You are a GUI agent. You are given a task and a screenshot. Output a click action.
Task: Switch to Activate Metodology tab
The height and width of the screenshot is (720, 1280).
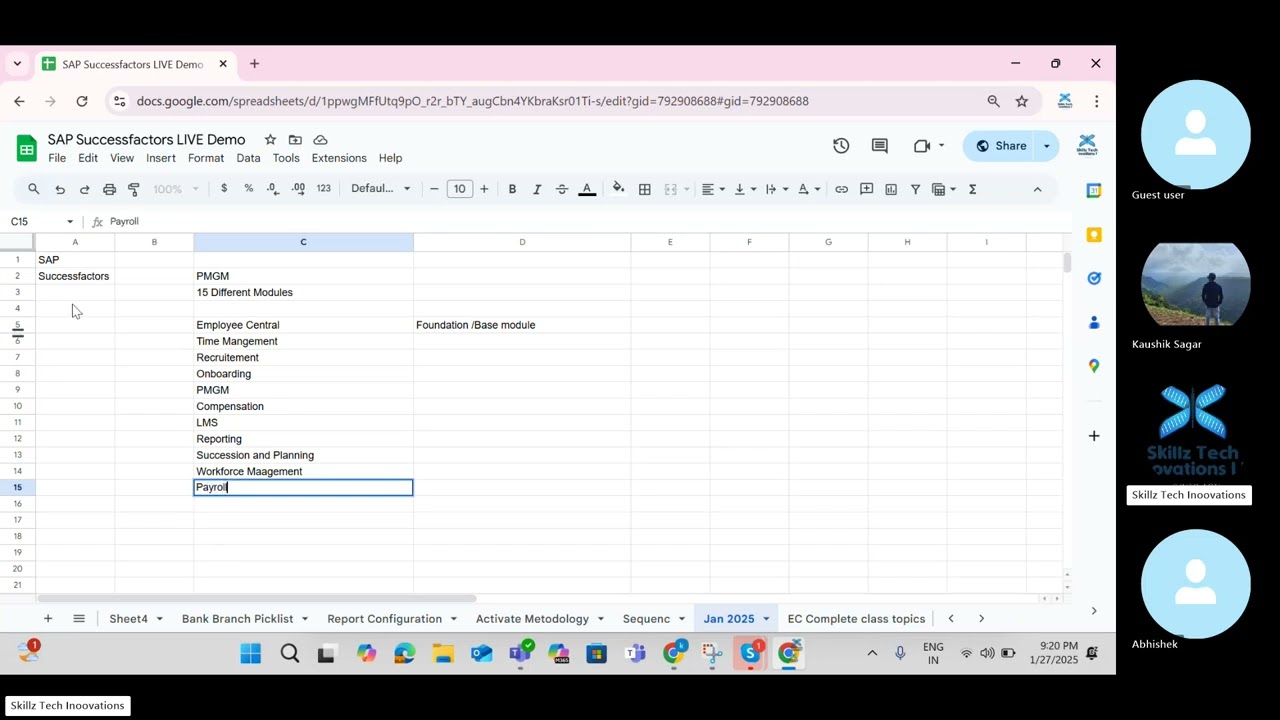532,619
